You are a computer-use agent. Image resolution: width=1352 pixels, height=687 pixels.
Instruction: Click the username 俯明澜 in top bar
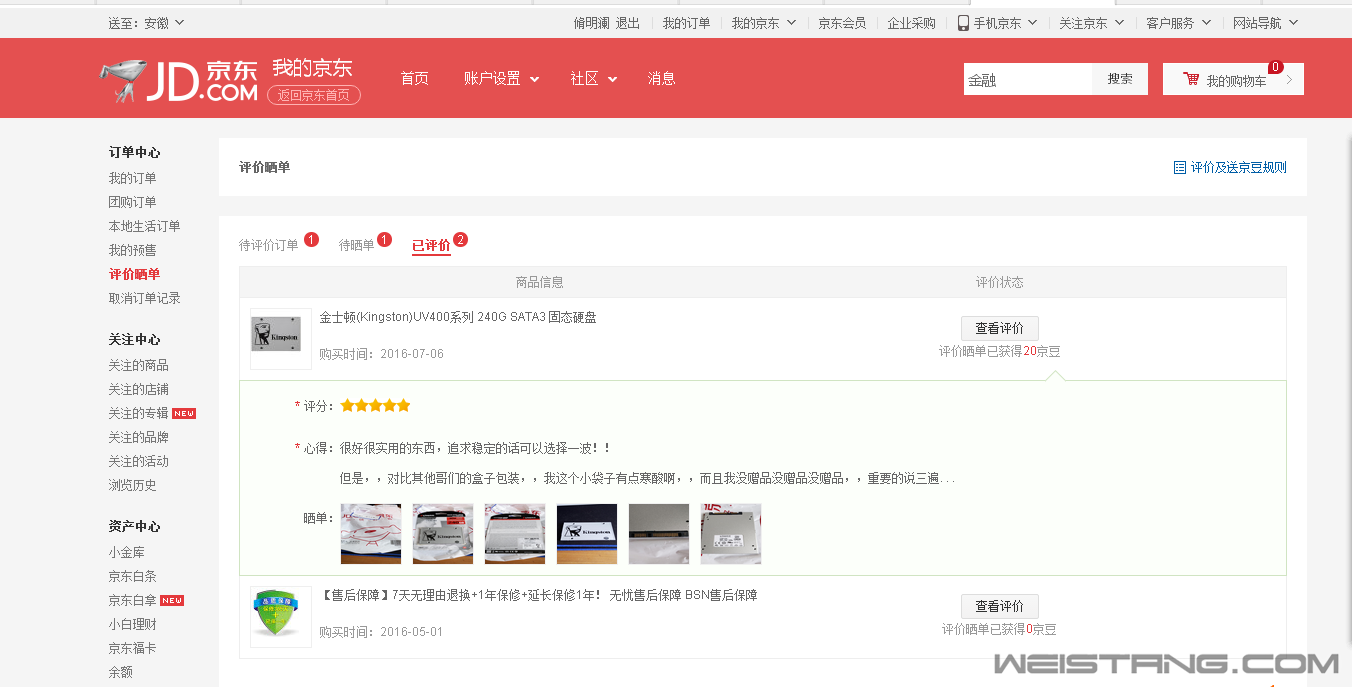(591, 23)
